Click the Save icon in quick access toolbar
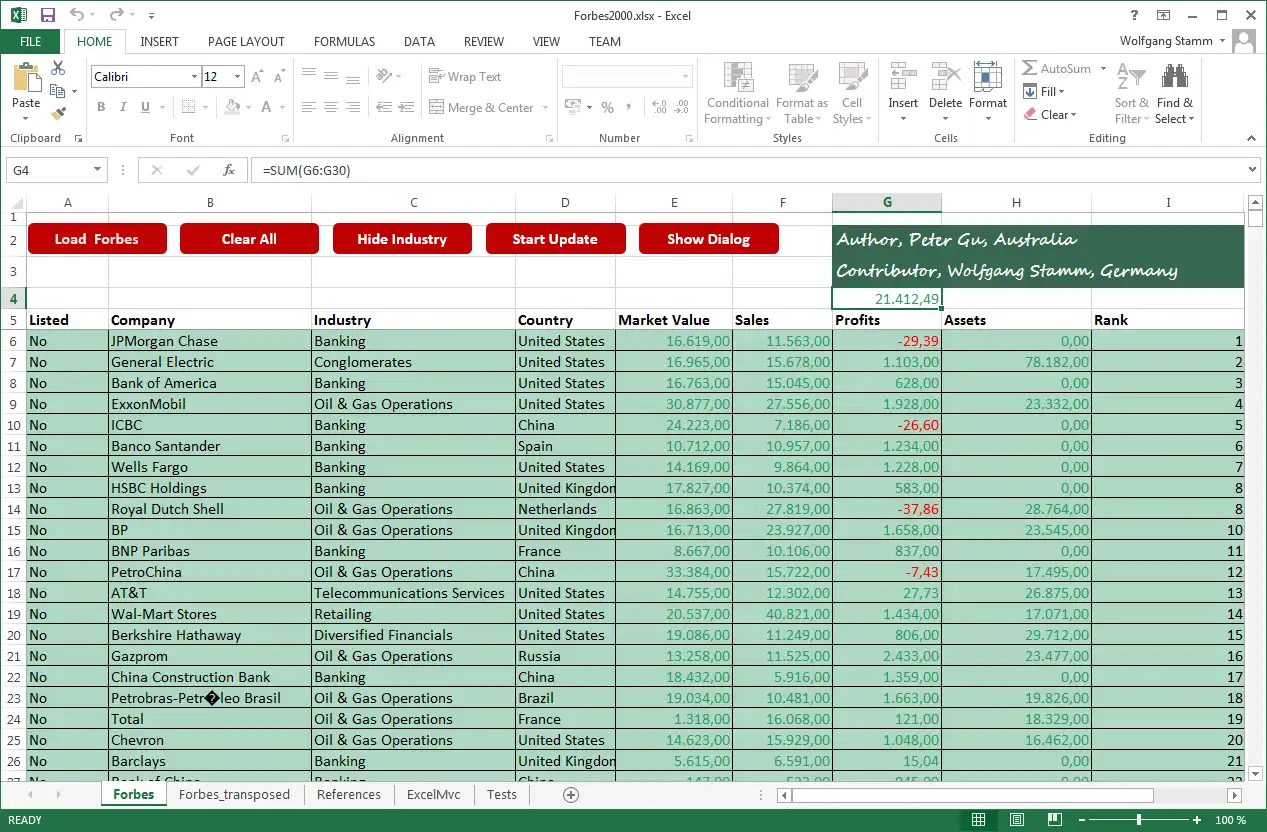1267x832 pixels. pyautogui.click(x=48, y=15)
